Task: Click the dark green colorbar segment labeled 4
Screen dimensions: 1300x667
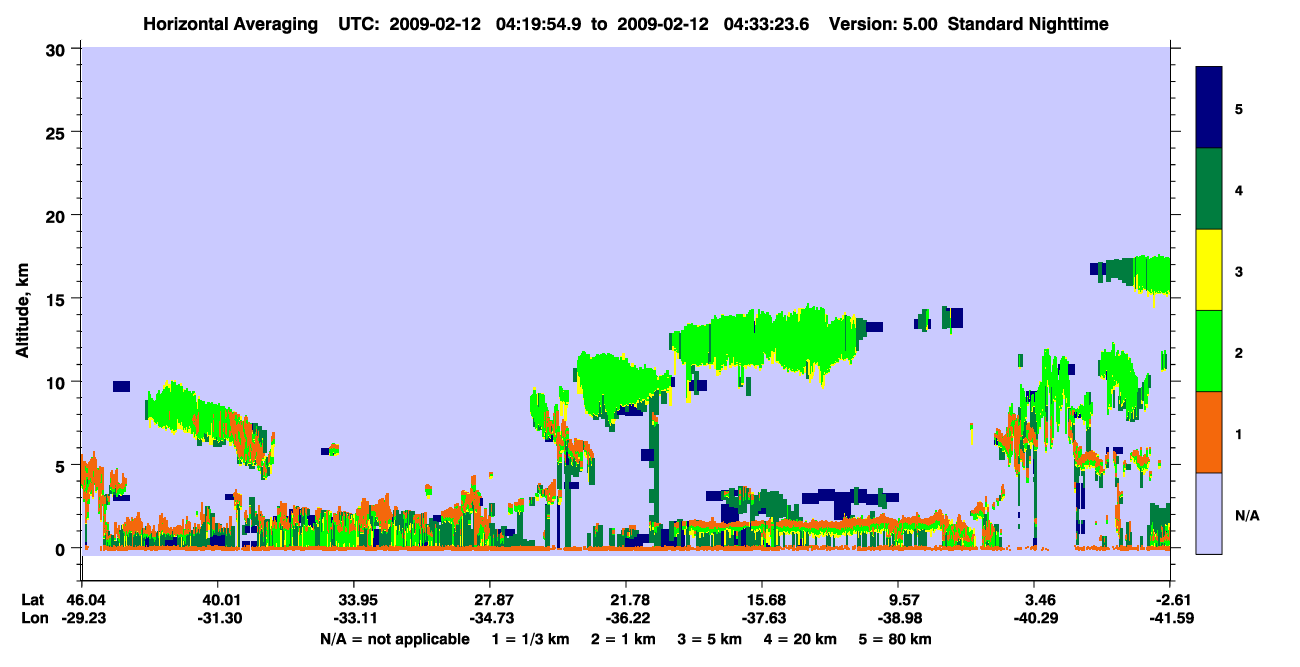Action: (1209, 189)
